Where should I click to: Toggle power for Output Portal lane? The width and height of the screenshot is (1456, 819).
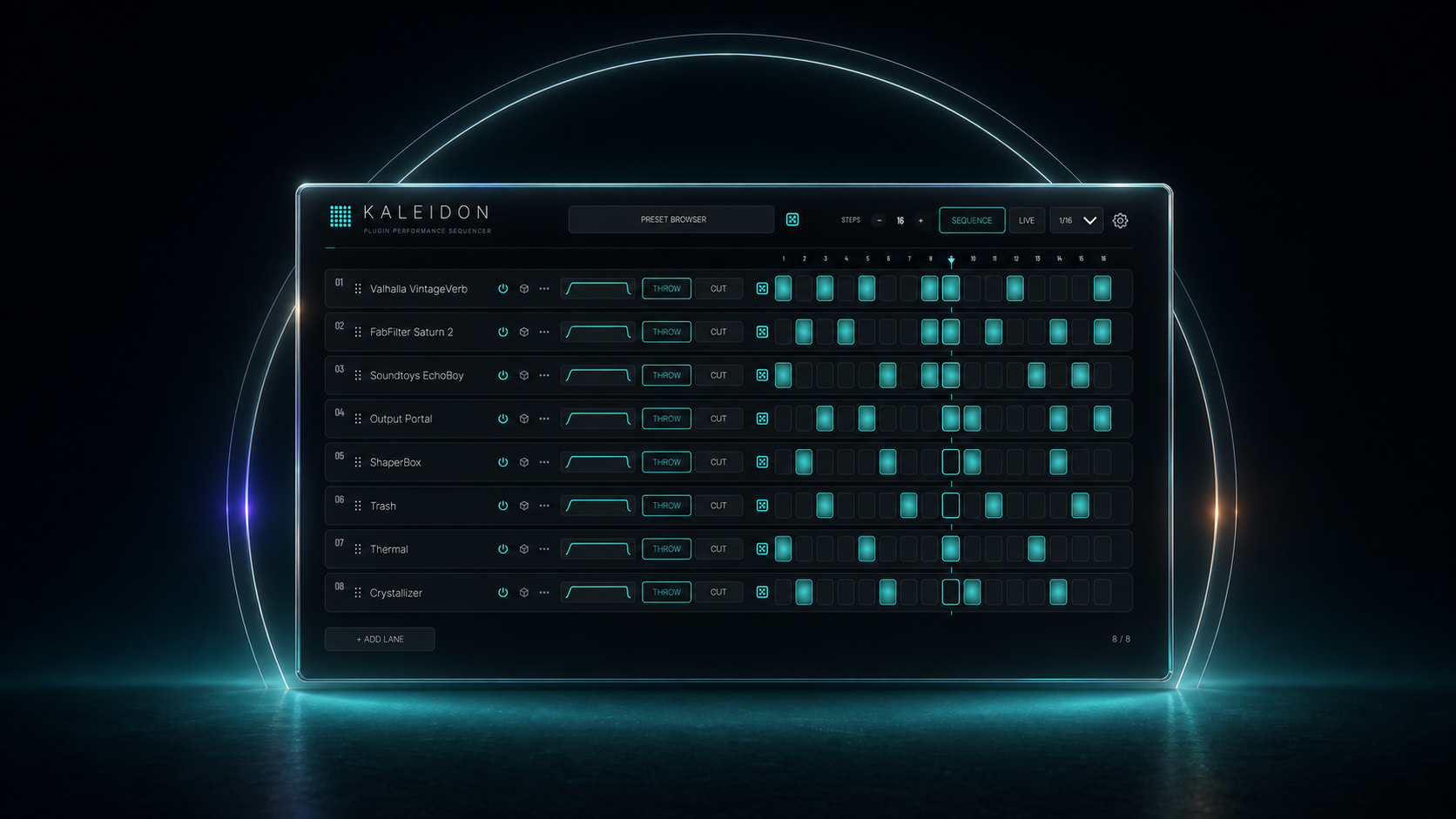pos(502,419)
